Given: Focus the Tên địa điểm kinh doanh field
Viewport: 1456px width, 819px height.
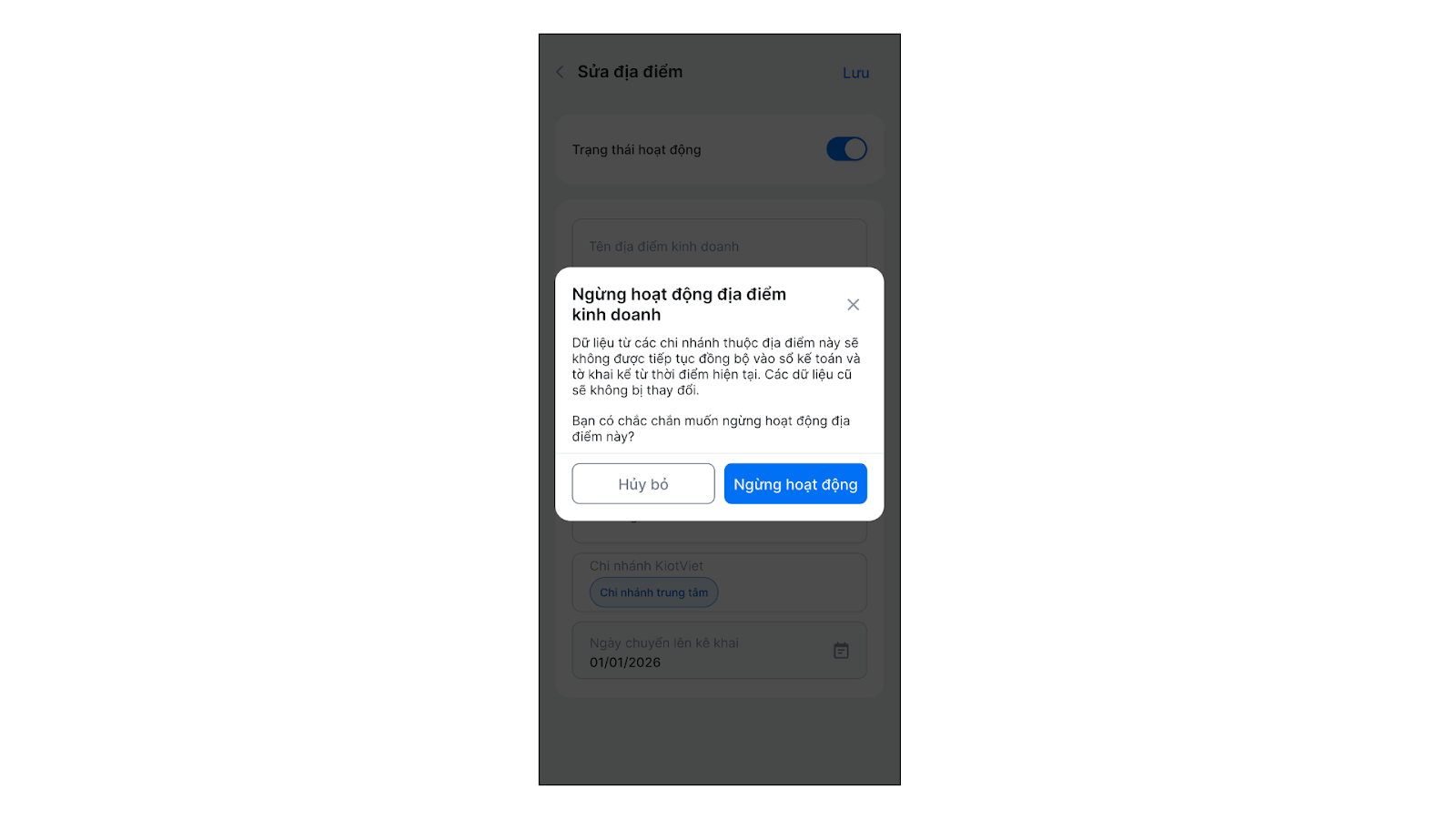Looking at the screenshot, I should tap(719, 243).
